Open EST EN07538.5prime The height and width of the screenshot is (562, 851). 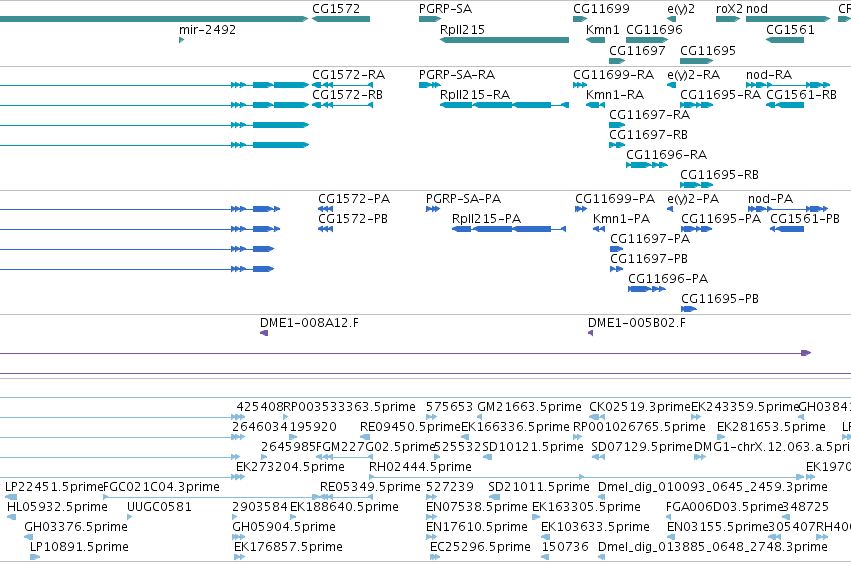pos(477,507)
